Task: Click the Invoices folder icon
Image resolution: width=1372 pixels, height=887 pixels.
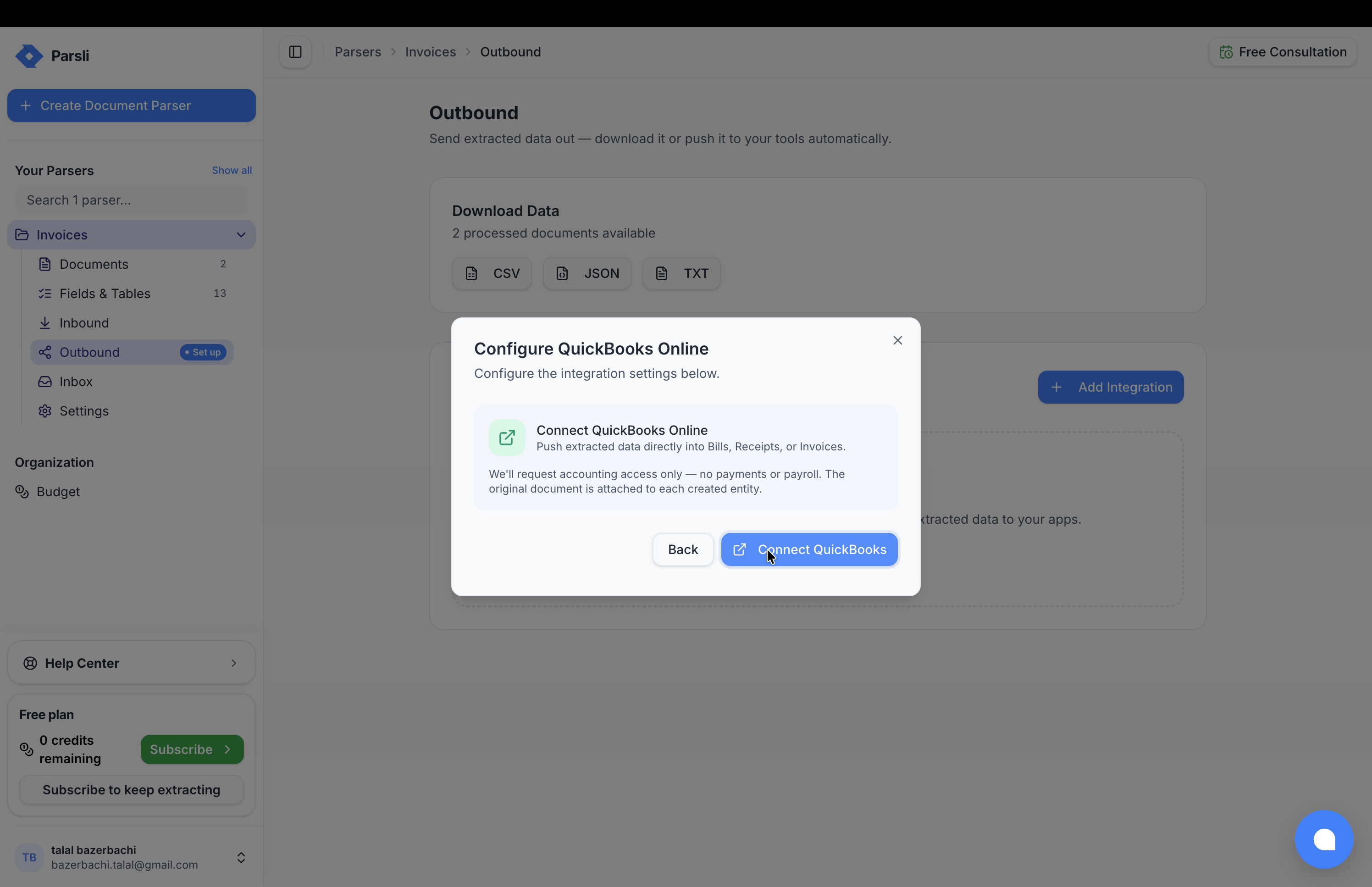Action: pyautogui.click(x=22, y=235)
